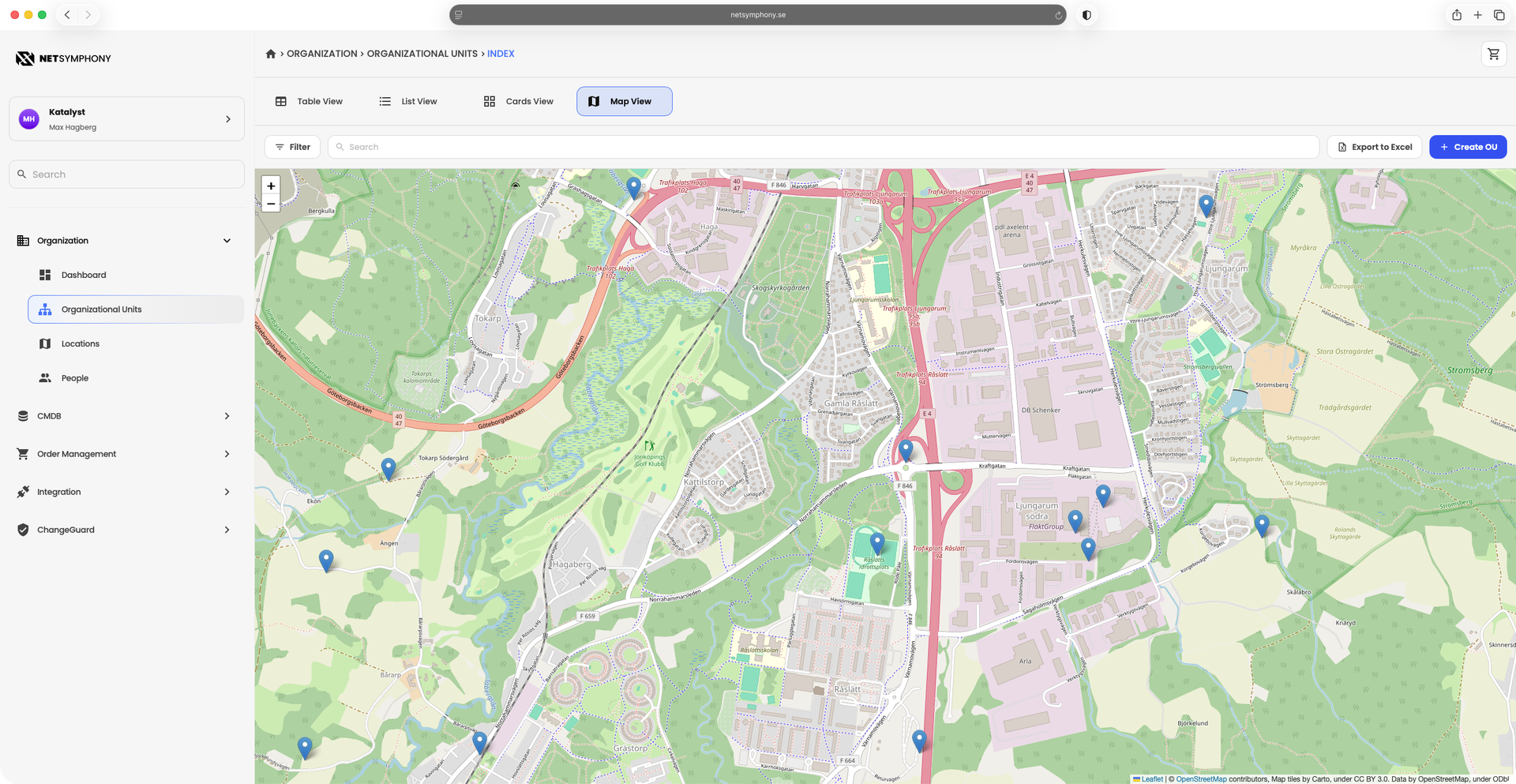Click Export to Excel
Screen dimensions: 1516x784
(x=1374, y=147)
